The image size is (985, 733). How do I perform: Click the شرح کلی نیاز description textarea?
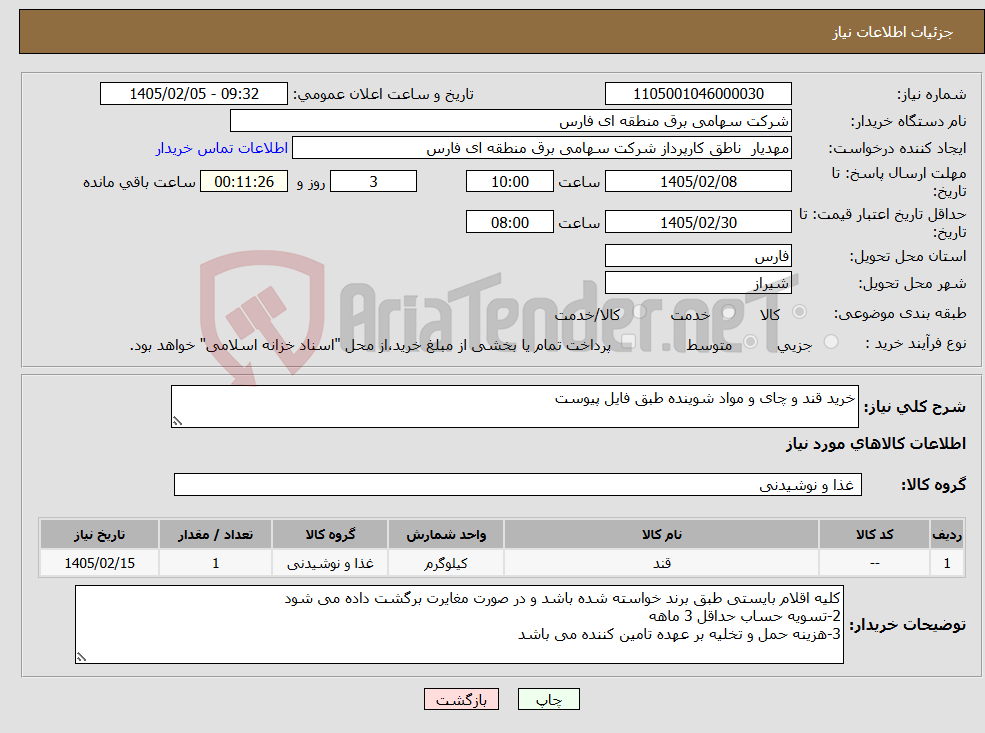click(x=514, y=406)
